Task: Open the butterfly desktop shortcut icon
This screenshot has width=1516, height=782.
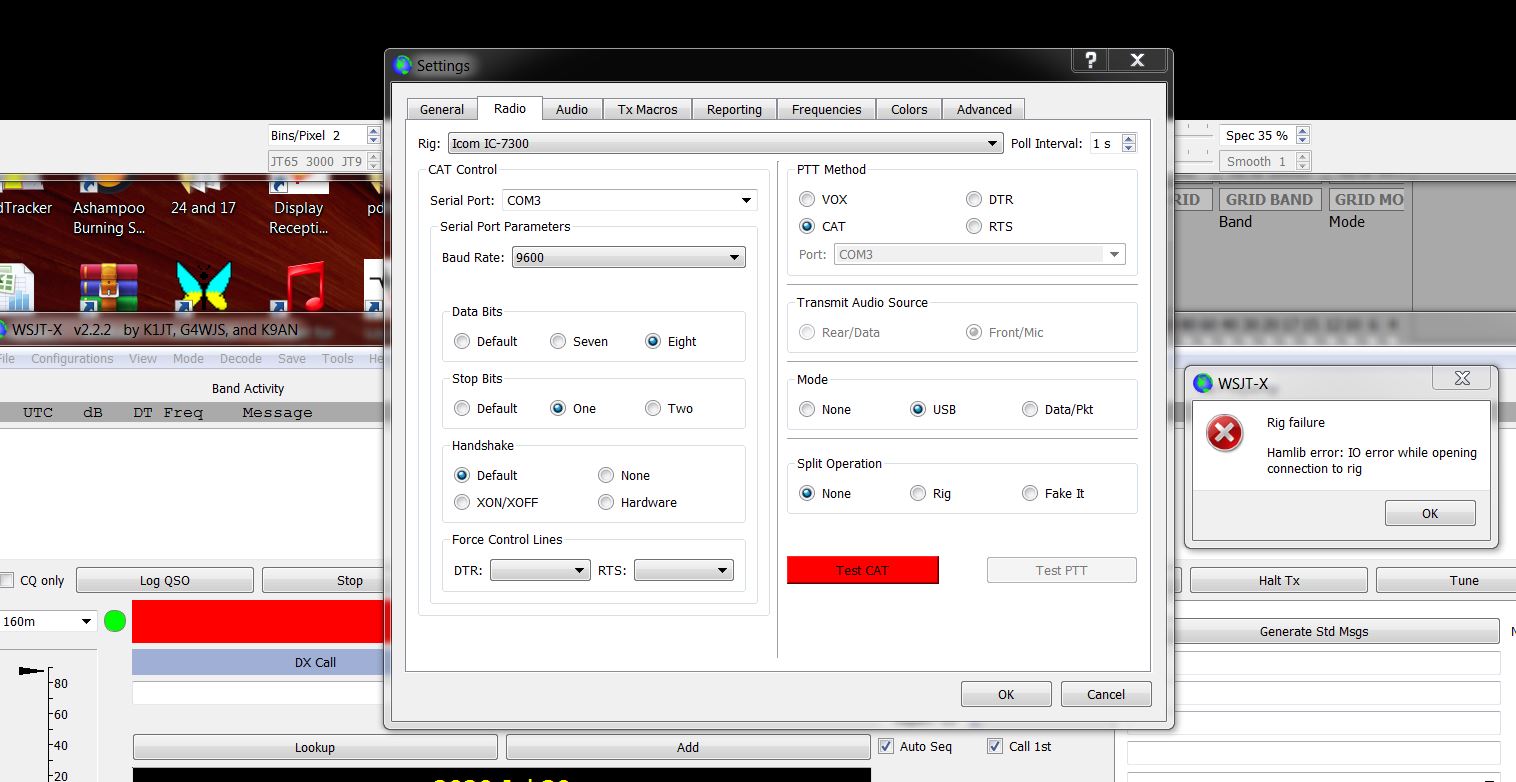Action: click(x=203, y=287)
